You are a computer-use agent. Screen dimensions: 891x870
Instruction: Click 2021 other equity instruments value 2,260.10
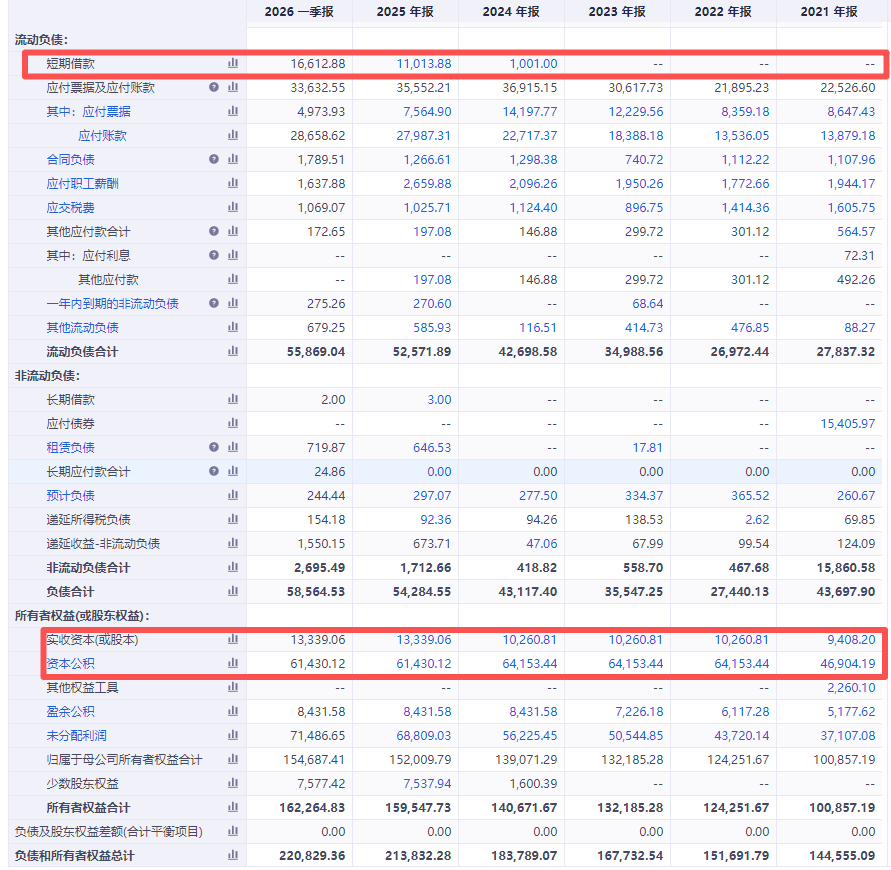(x=851, y=688)
